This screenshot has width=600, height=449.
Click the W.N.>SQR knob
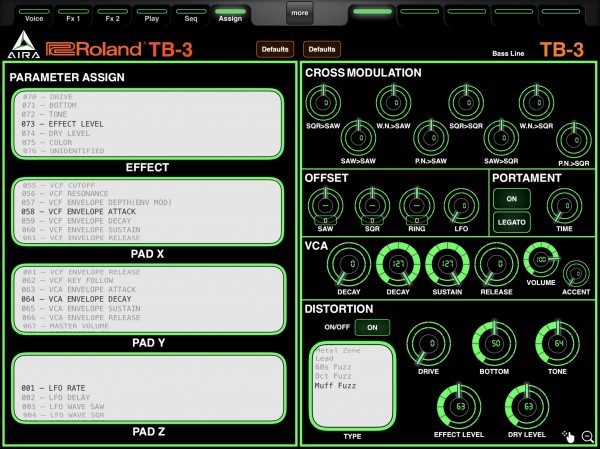[536, 102]
